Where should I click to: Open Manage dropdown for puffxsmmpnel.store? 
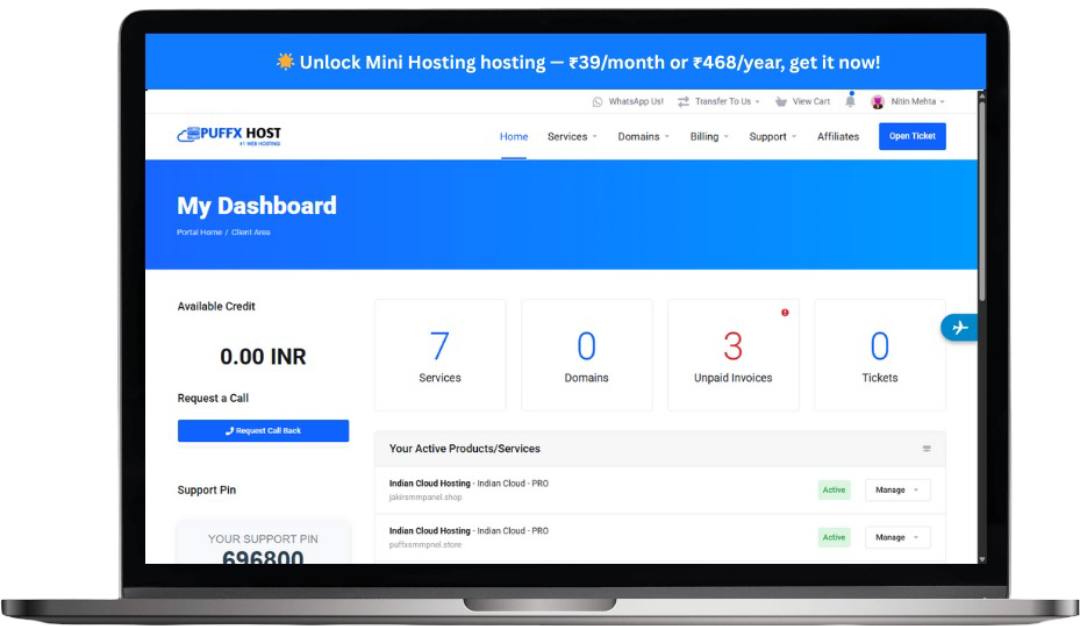point(897,537)
